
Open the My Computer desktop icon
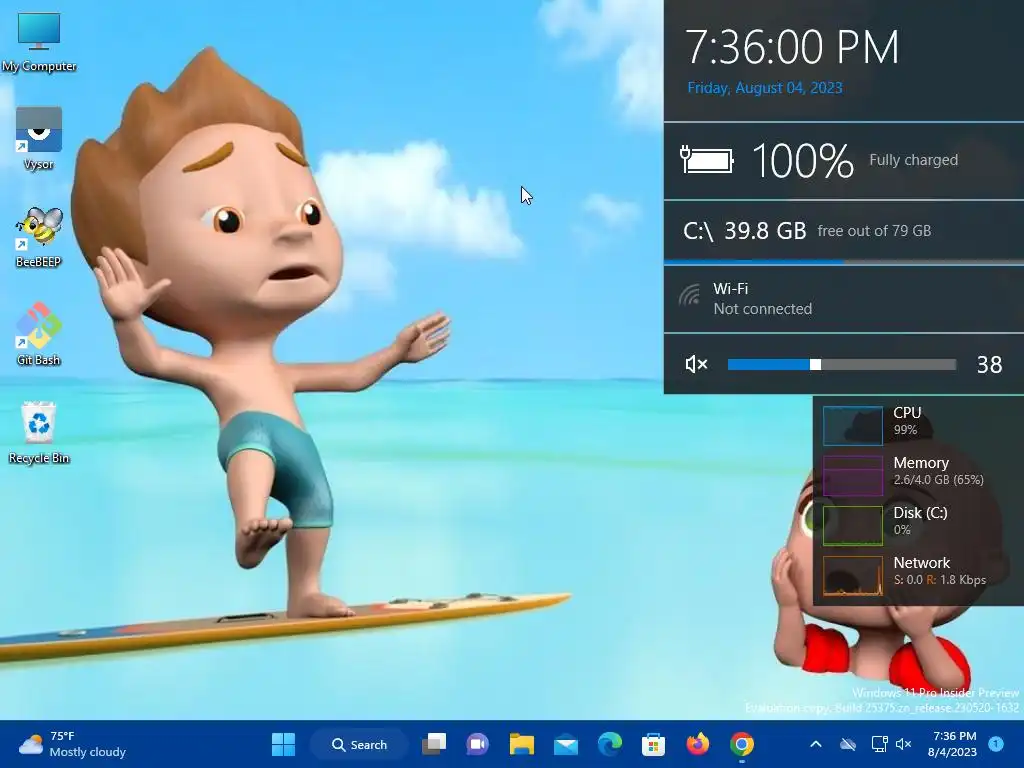point(39,40)
